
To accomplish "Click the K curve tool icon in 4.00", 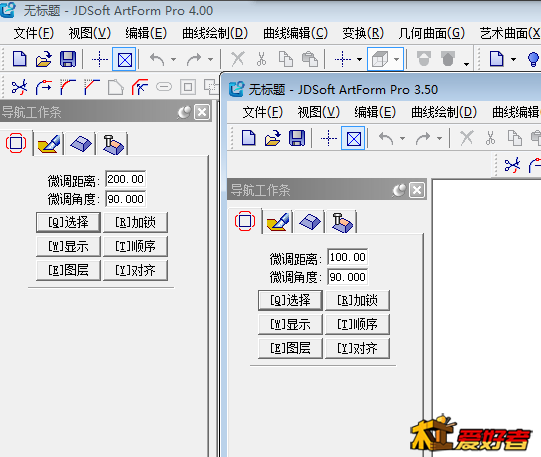I will 140,87.
